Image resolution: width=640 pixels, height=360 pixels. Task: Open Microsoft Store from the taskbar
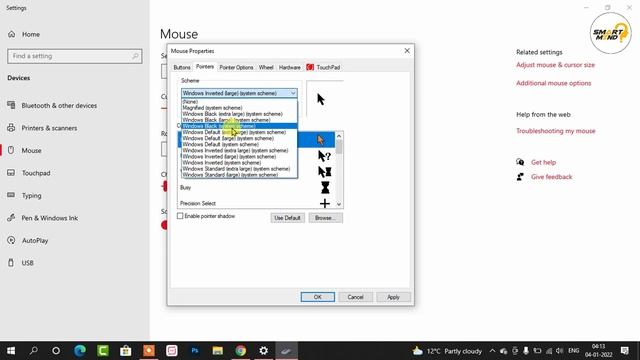[126, 351]
